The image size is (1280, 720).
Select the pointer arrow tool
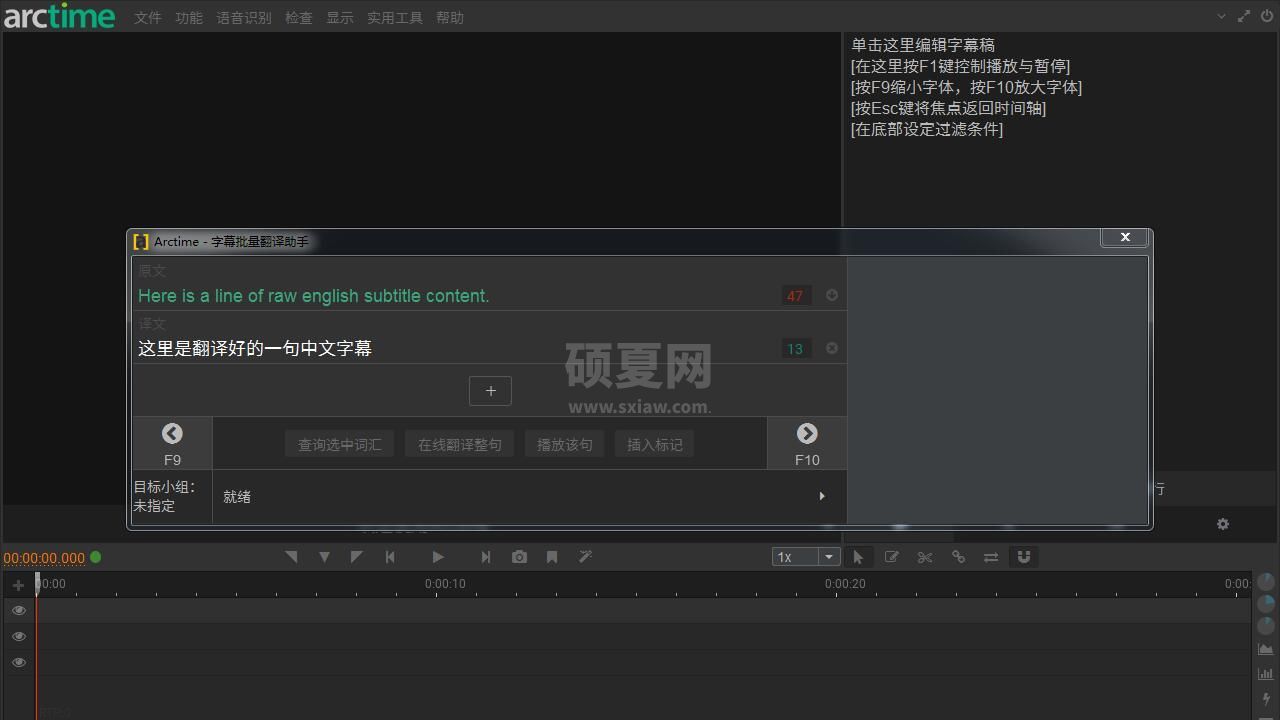tap(858, 557)
